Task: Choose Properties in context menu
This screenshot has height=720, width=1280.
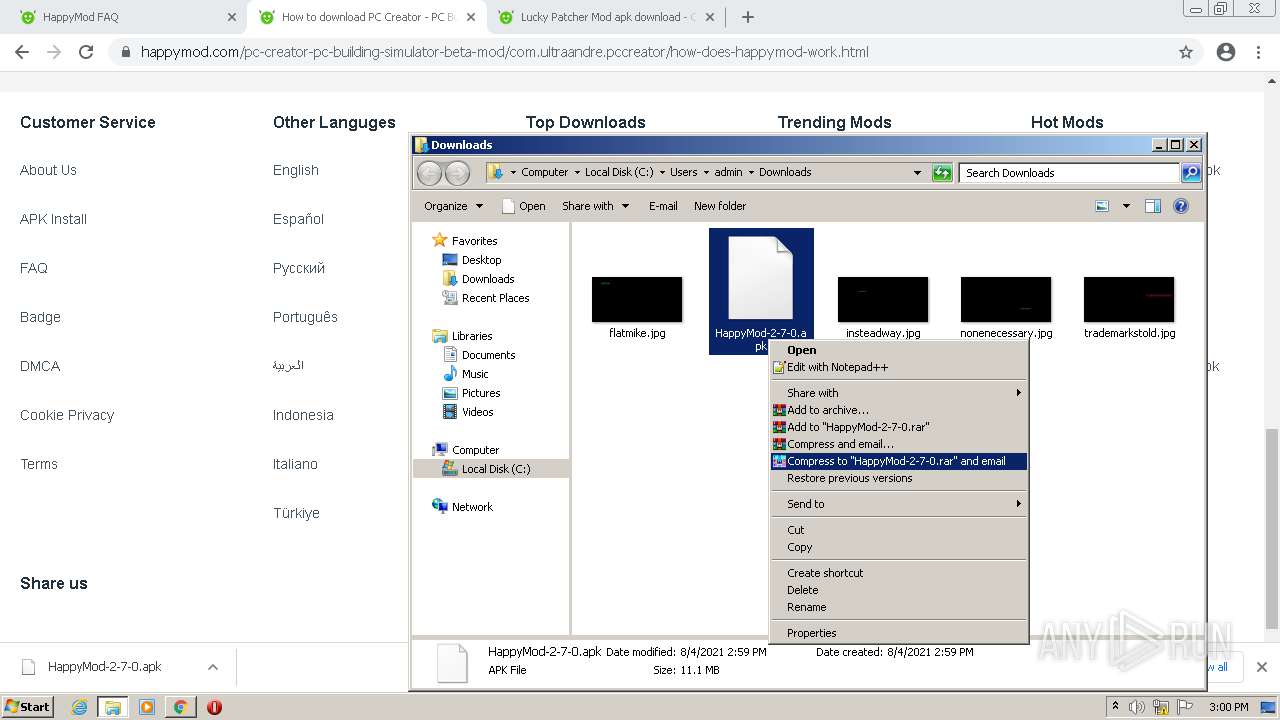Action: [x=898, y=633]
